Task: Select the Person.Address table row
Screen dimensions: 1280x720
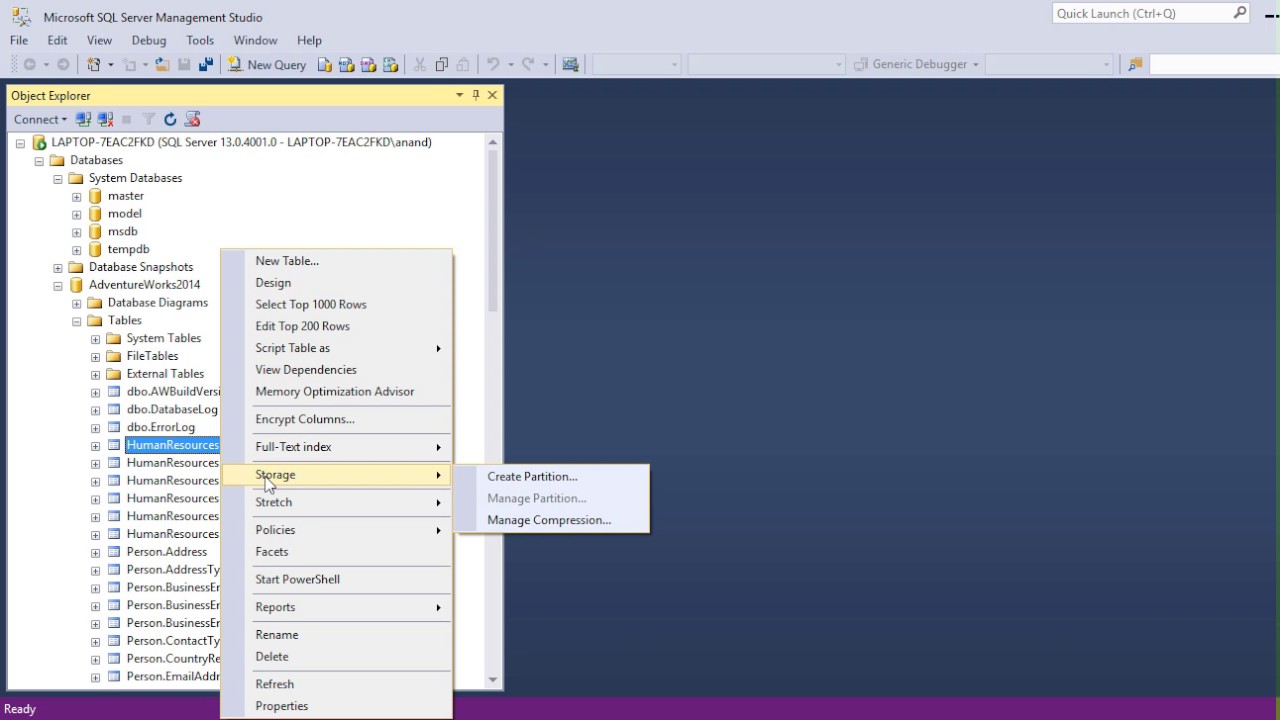Action: coord(166,552)
